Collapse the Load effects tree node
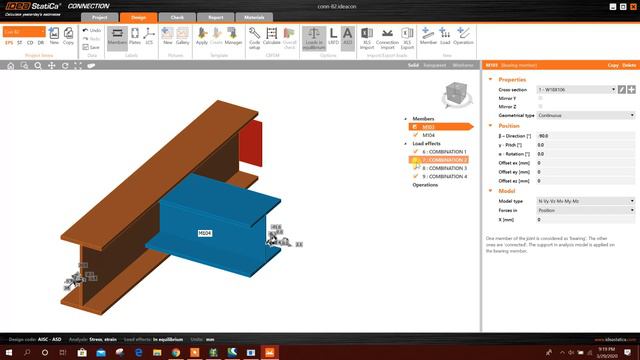Viewport: 640px width, 360px height. coord(406,144)
